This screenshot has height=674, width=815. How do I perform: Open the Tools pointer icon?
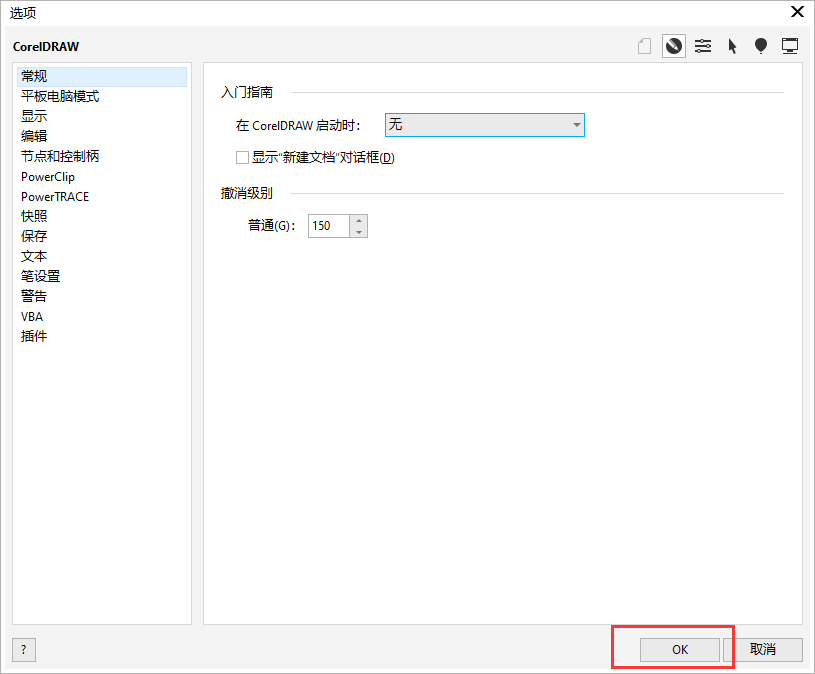click(x=732, y=46)
